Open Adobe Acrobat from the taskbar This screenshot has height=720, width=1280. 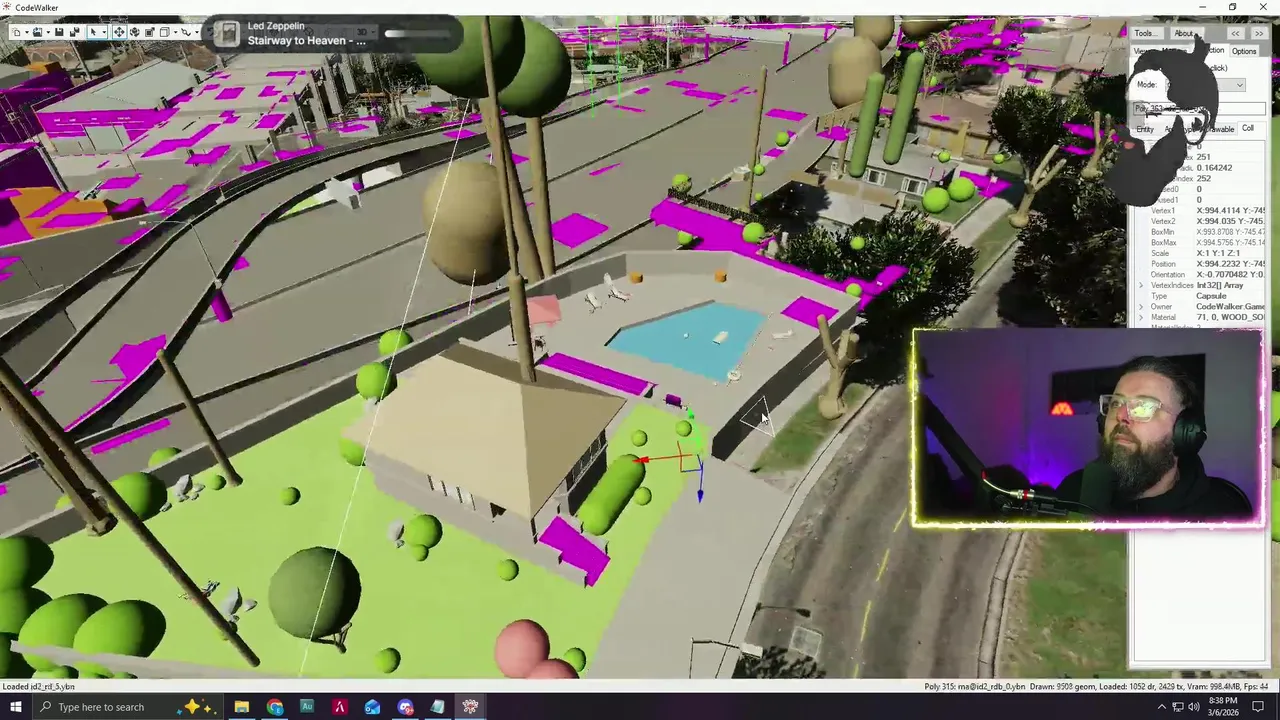pos(340,707)
